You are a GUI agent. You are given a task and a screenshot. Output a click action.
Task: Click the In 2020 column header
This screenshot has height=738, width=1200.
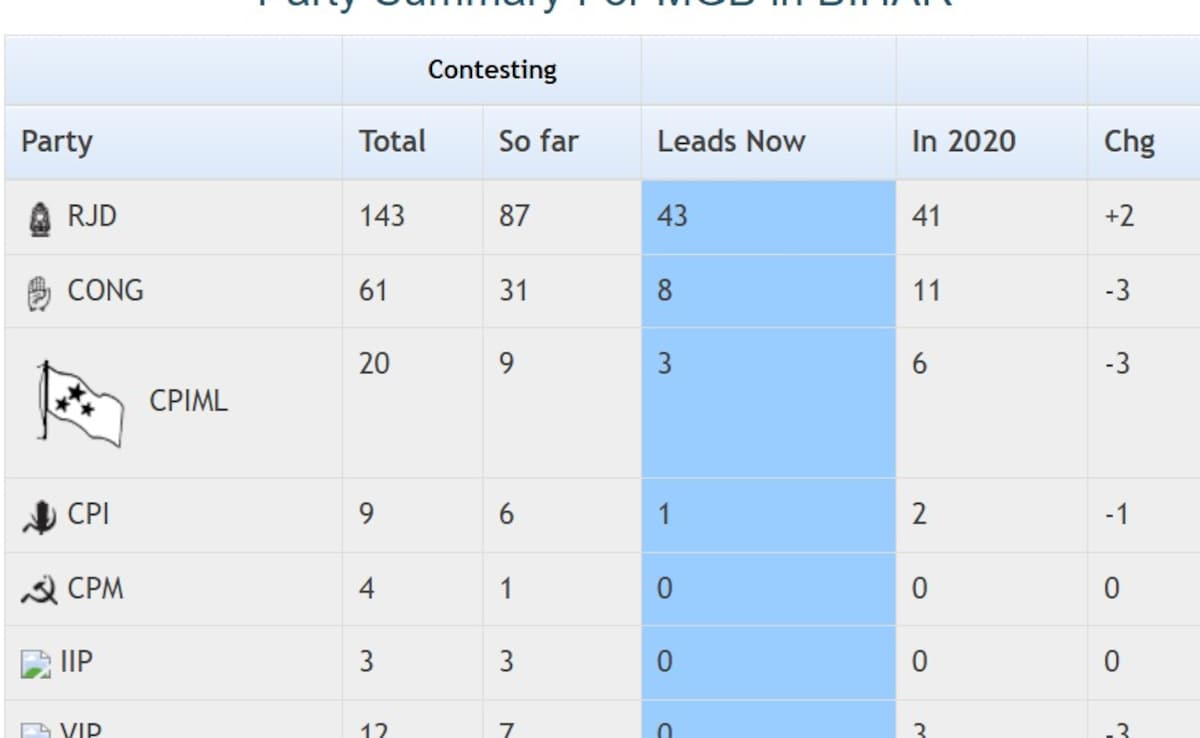[963, 142]
